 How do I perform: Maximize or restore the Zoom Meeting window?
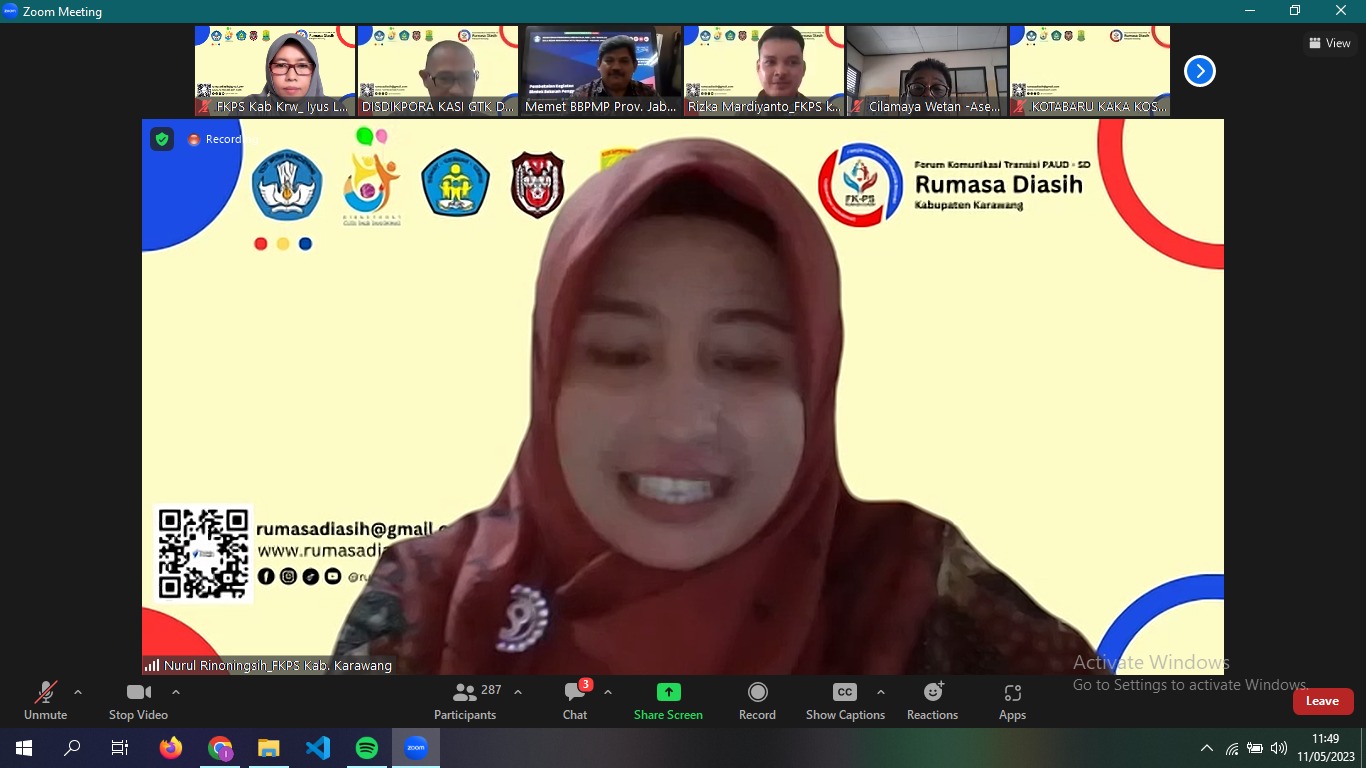[x=1295, y=11]
